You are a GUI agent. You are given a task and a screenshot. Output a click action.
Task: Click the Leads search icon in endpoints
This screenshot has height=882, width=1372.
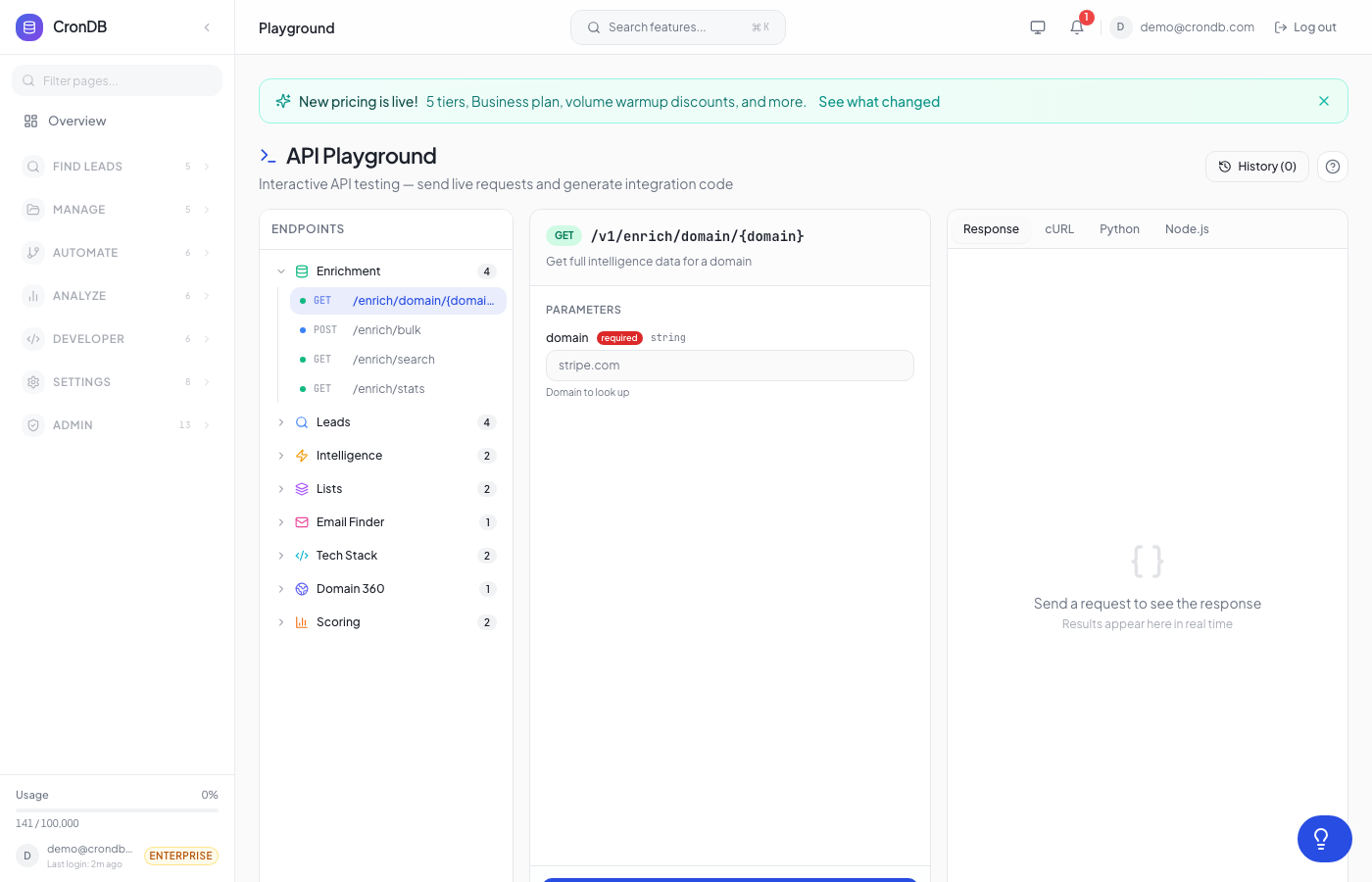pos(302,422)
